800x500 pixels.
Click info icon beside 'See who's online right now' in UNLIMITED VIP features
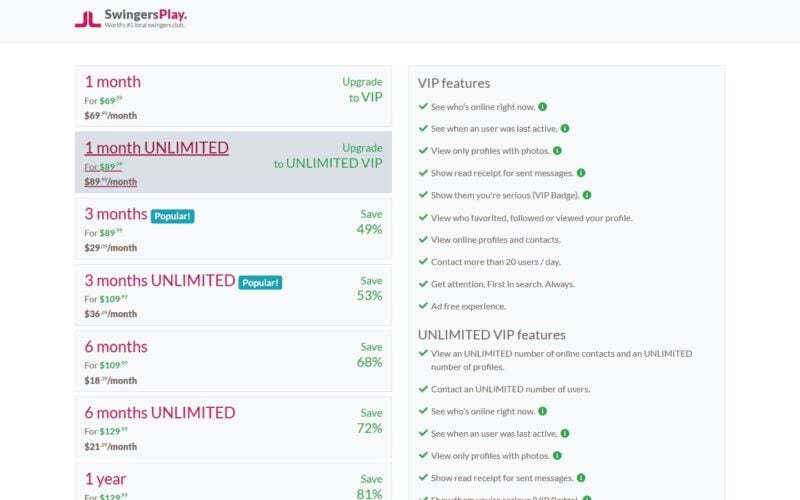(x=542, y=411)
